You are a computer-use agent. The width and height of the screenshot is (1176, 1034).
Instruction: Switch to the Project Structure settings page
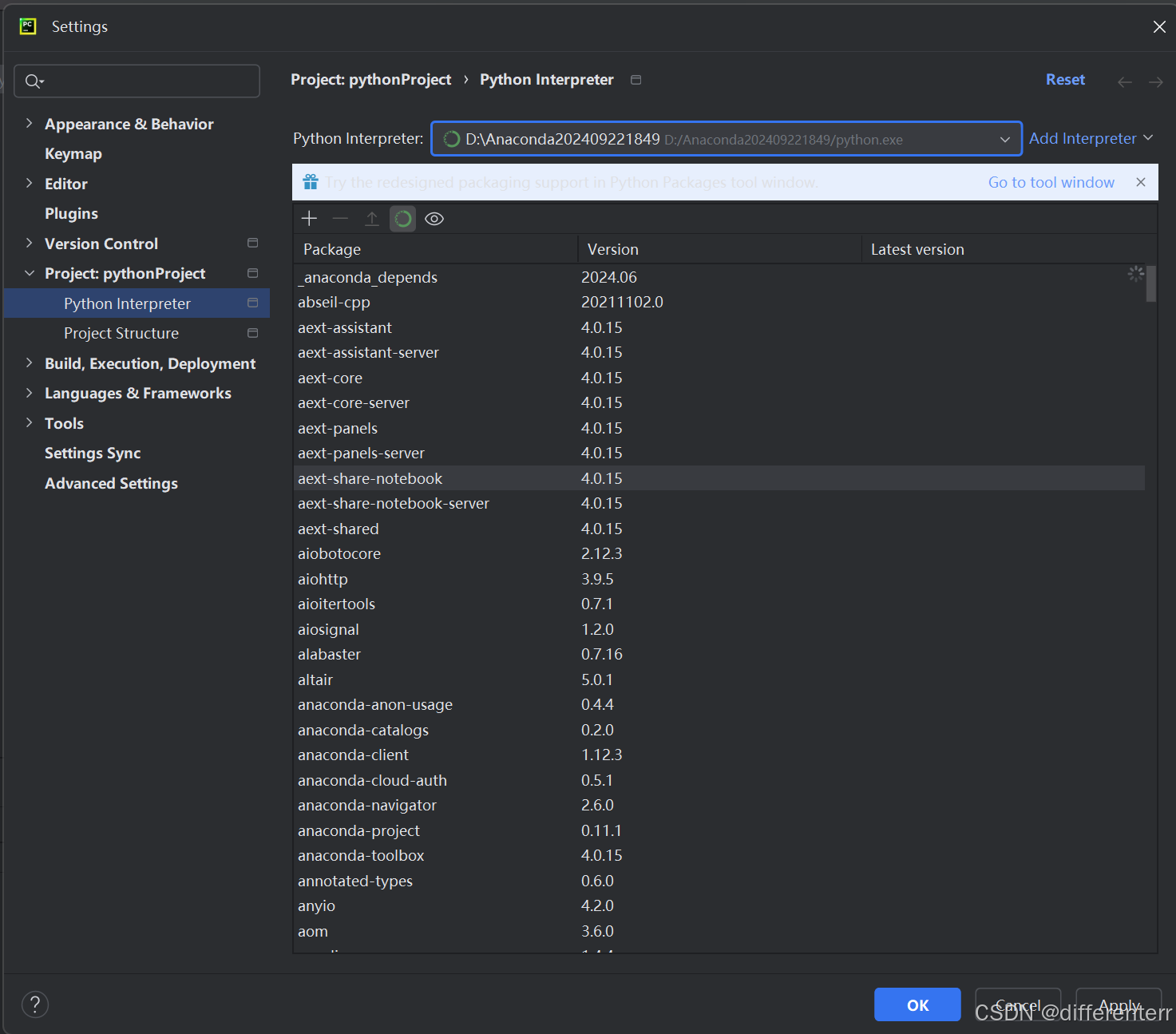(121, 333)
